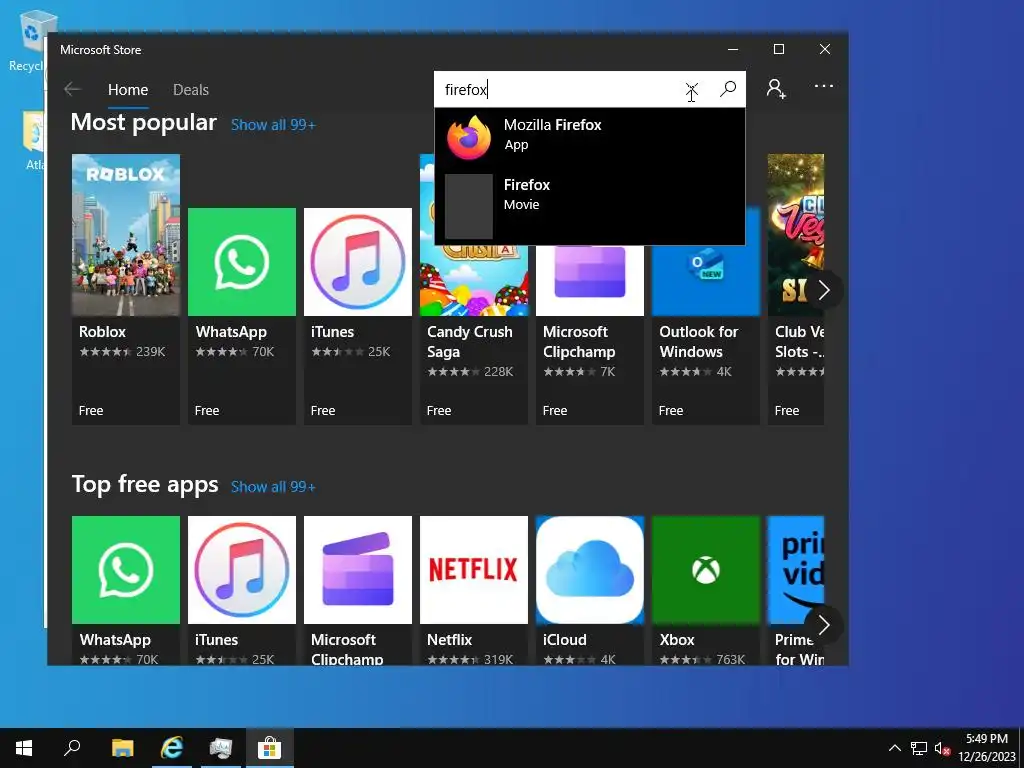Viewport: 1024px width, 768px height.
Task: Clear the search box with the X icon
Action: [x=692, y=89]
